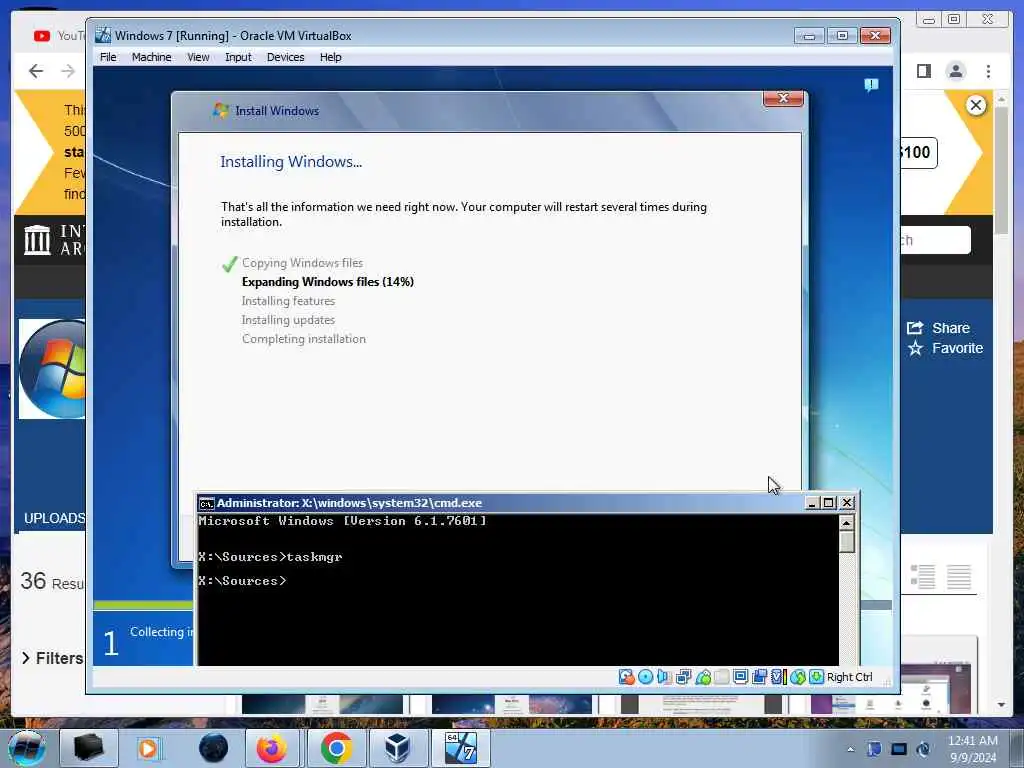Click the Chrome back arrow in the browser behind
Viewport: 1024px width, 768px height.
tap(37, 71)
